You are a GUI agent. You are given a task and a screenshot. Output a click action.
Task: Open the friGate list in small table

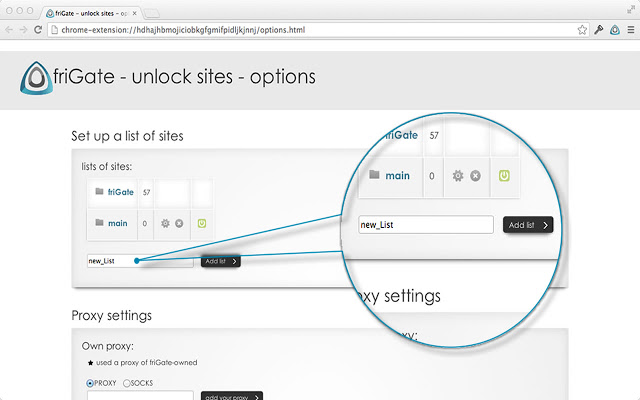120,192
